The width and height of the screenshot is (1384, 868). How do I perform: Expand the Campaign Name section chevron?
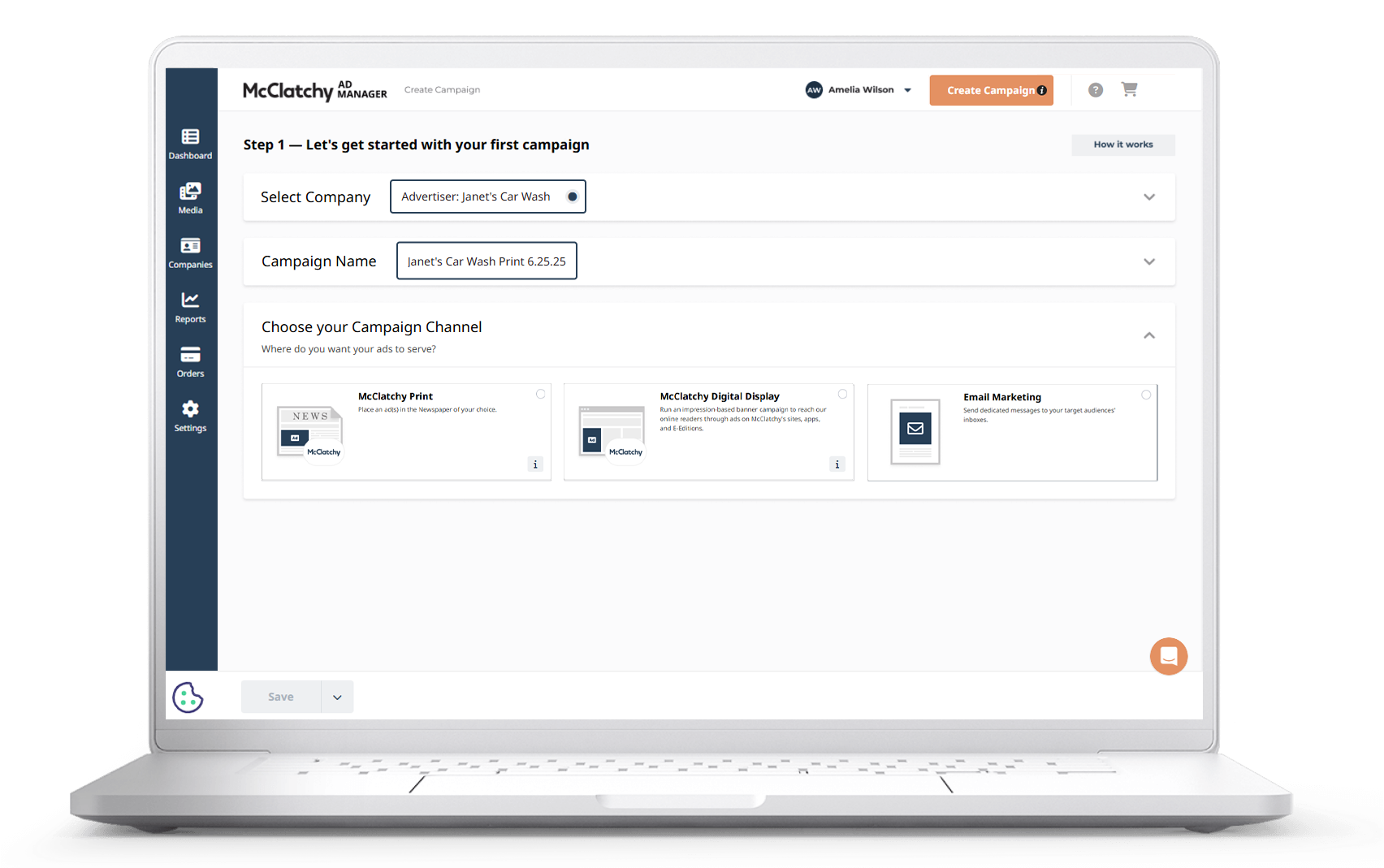click(x=1148, y=261)
